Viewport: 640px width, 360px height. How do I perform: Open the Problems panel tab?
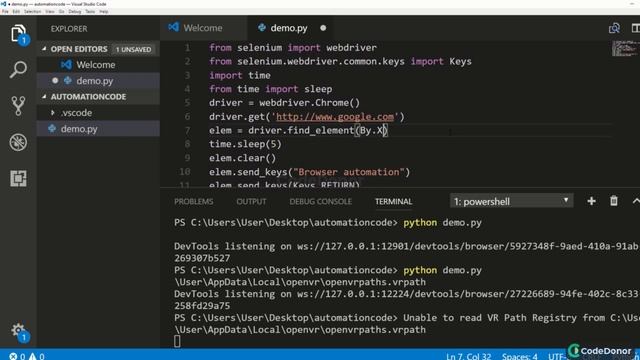click(x=193, y=202)
